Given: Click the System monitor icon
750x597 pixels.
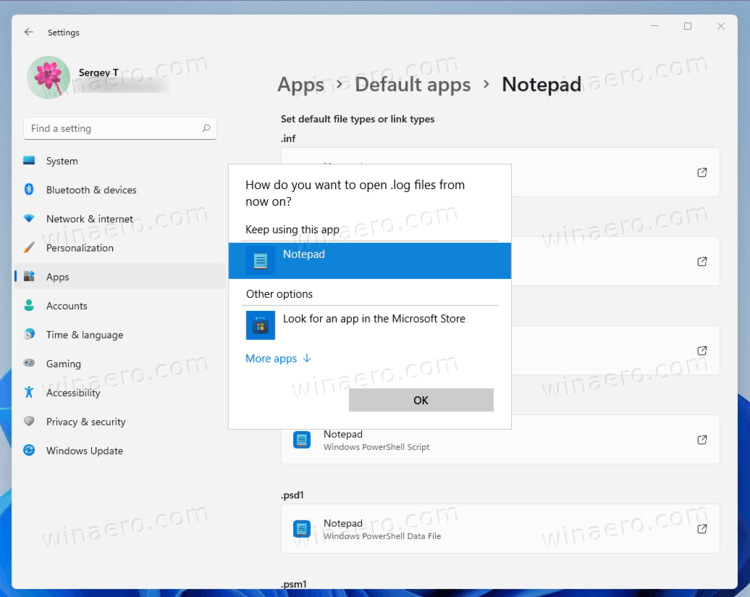Looking at the screenshot, I should [x=29, y=161].
